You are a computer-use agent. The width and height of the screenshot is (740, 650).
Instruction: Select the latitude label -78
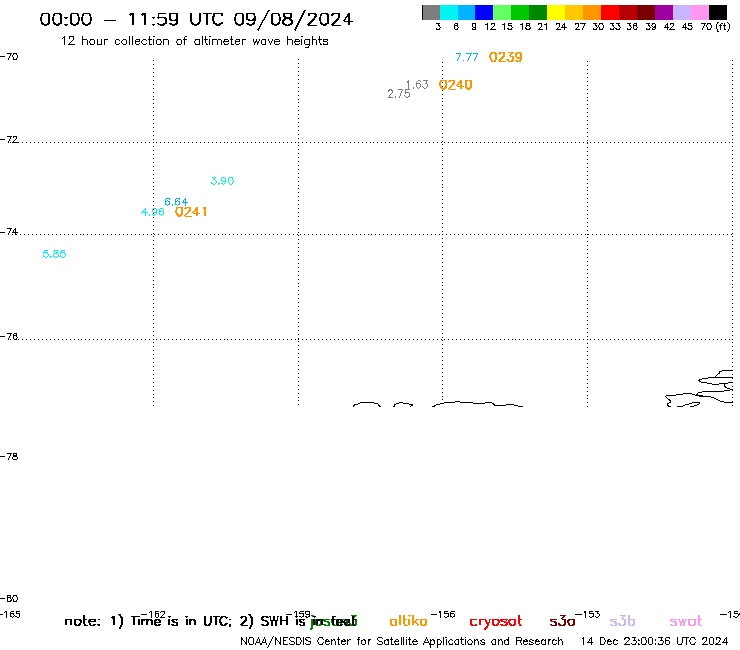point(9,456)
